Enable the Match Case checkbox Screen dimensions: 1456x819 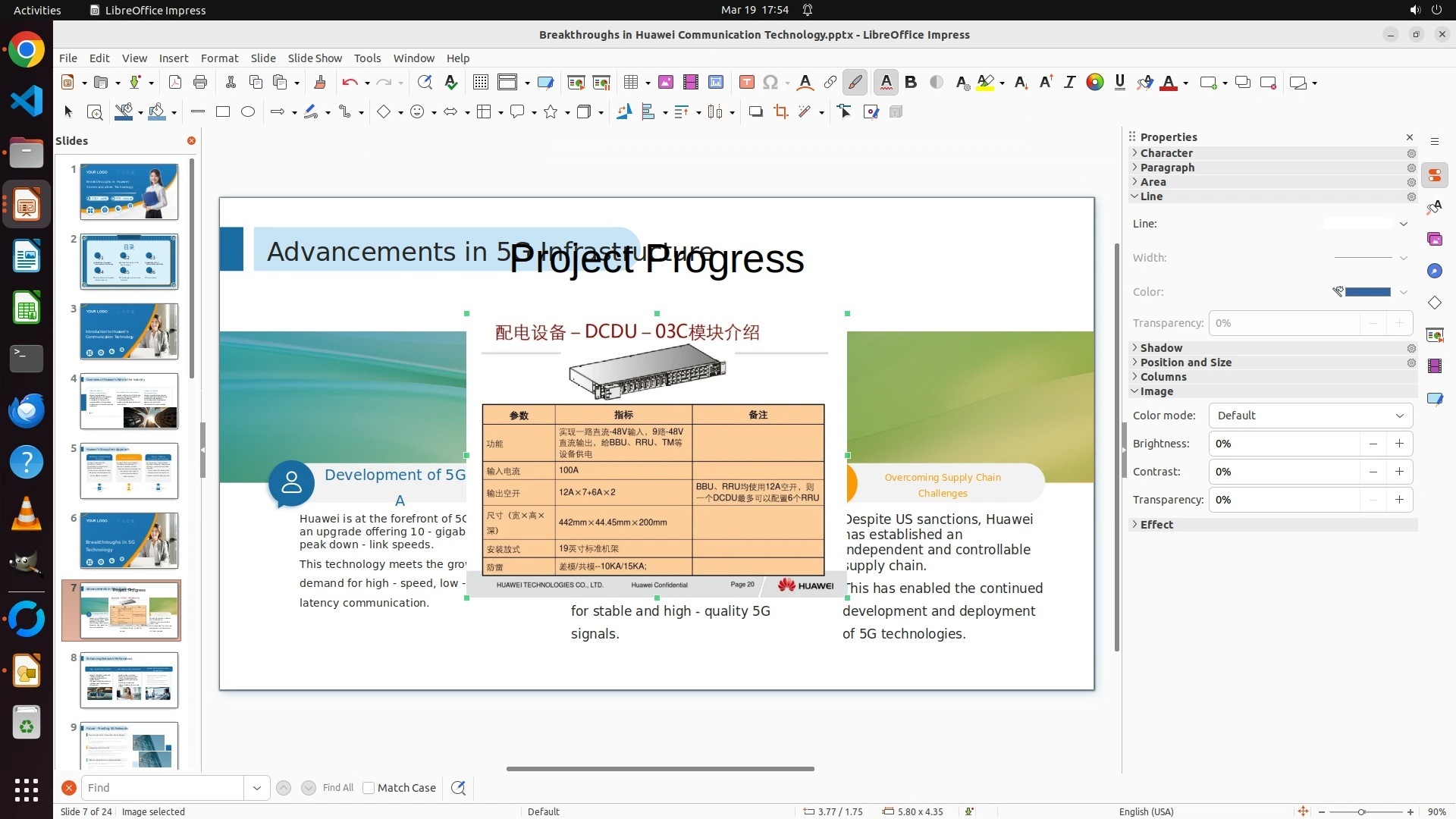[369, 788]
